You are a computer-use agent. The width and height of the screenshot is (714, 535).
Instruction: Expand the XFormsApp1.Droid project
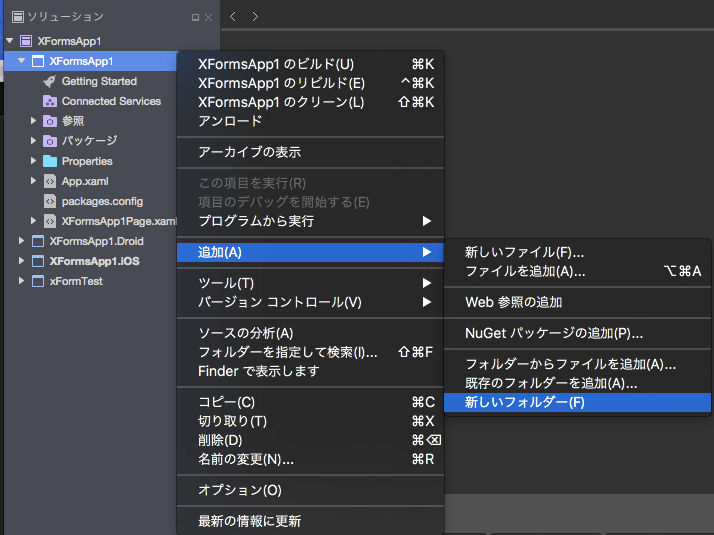click(21, 241)
